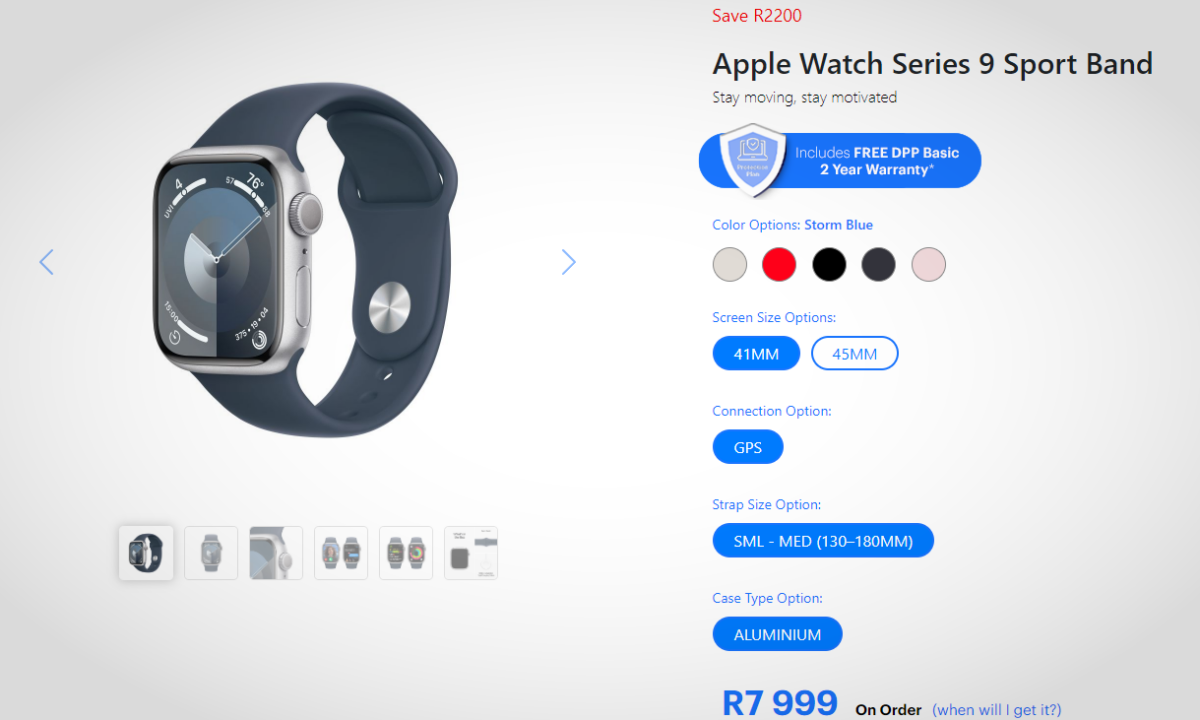Select the dark midnight color swatch

click(x=879, y=265)
